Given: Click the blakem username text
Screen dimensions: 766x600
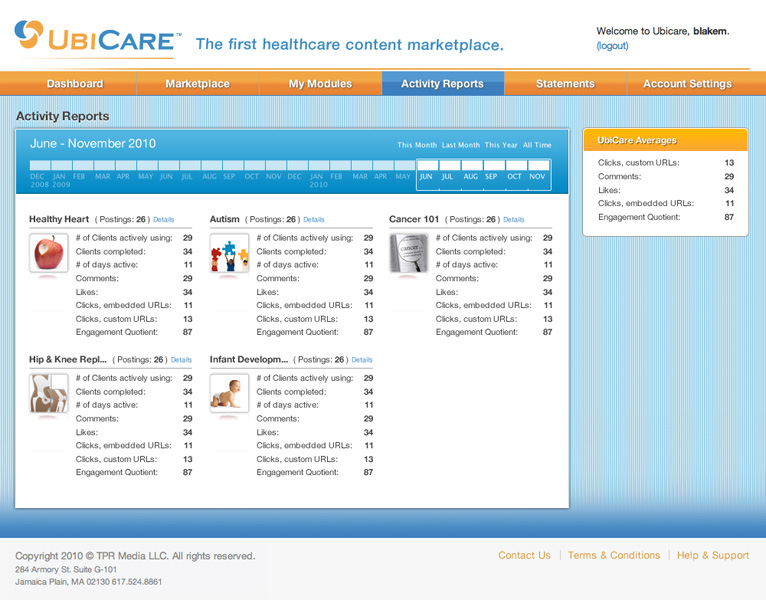Looking at the screenshot, I should (x=710, y=31).
